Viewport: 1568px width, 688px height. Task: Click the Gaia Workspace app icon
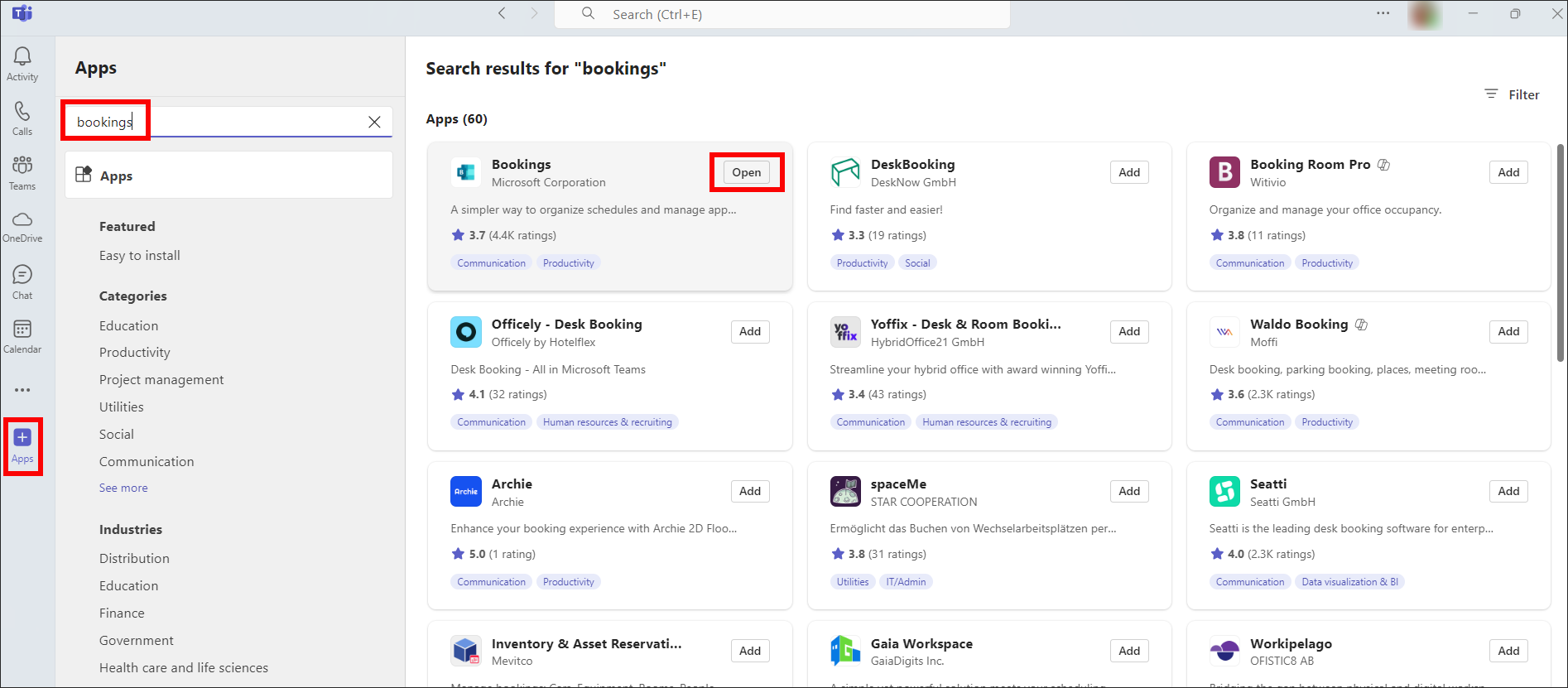coord(845,651)
